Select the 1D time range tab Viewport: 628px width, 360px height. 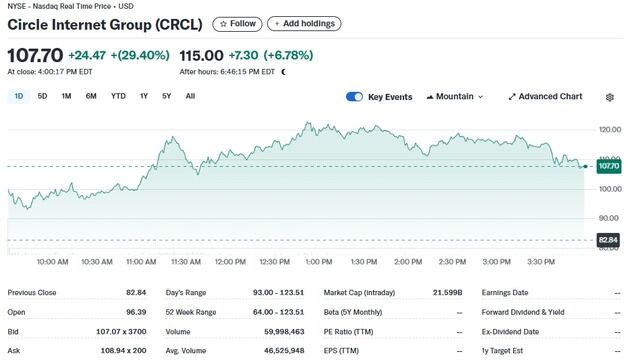(18, 96)
